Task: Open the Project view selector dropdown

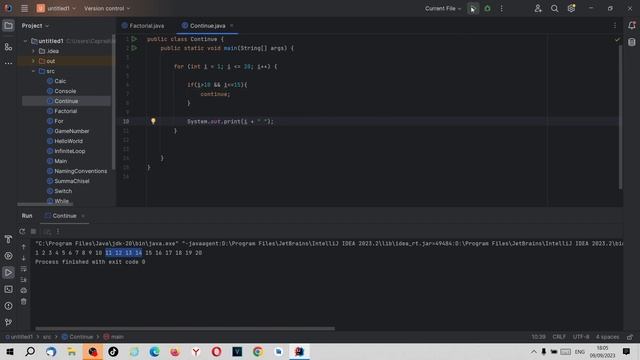Action: 35,26
